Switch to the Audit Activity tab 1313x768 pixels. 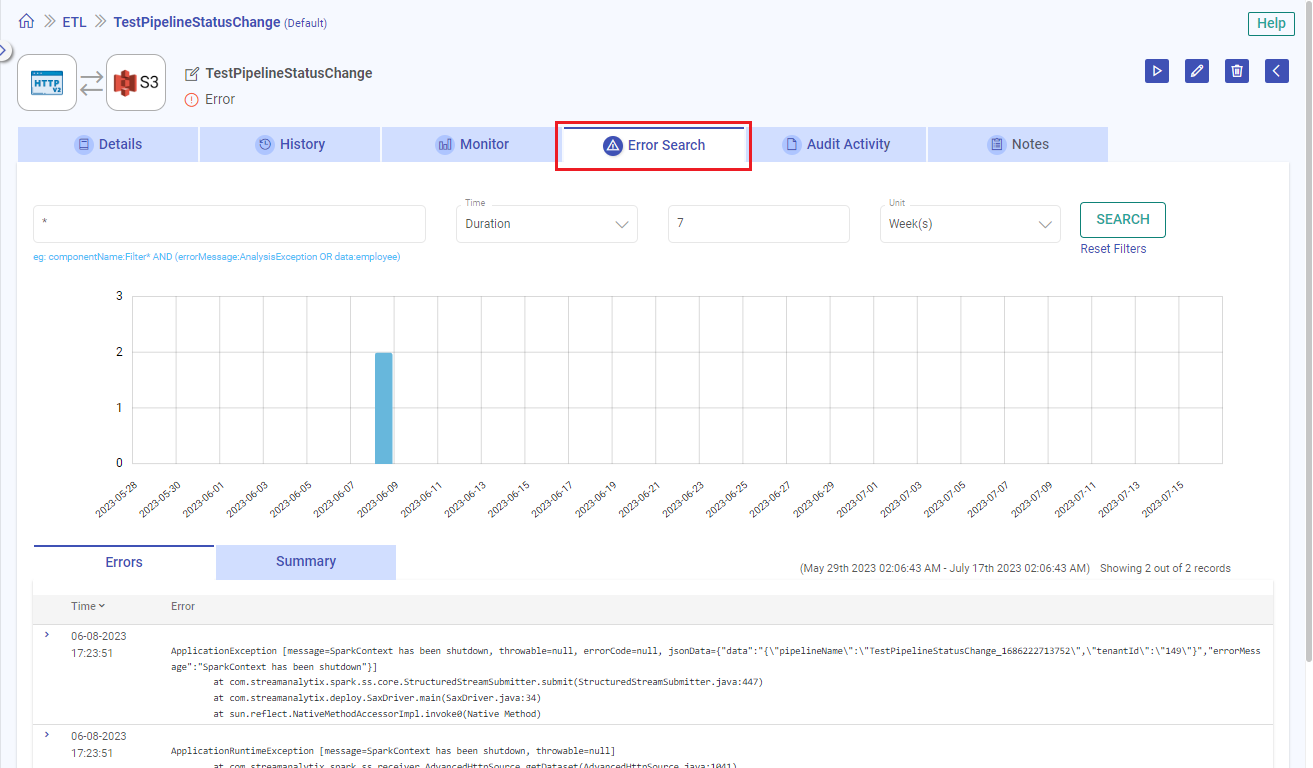point(837,144)
